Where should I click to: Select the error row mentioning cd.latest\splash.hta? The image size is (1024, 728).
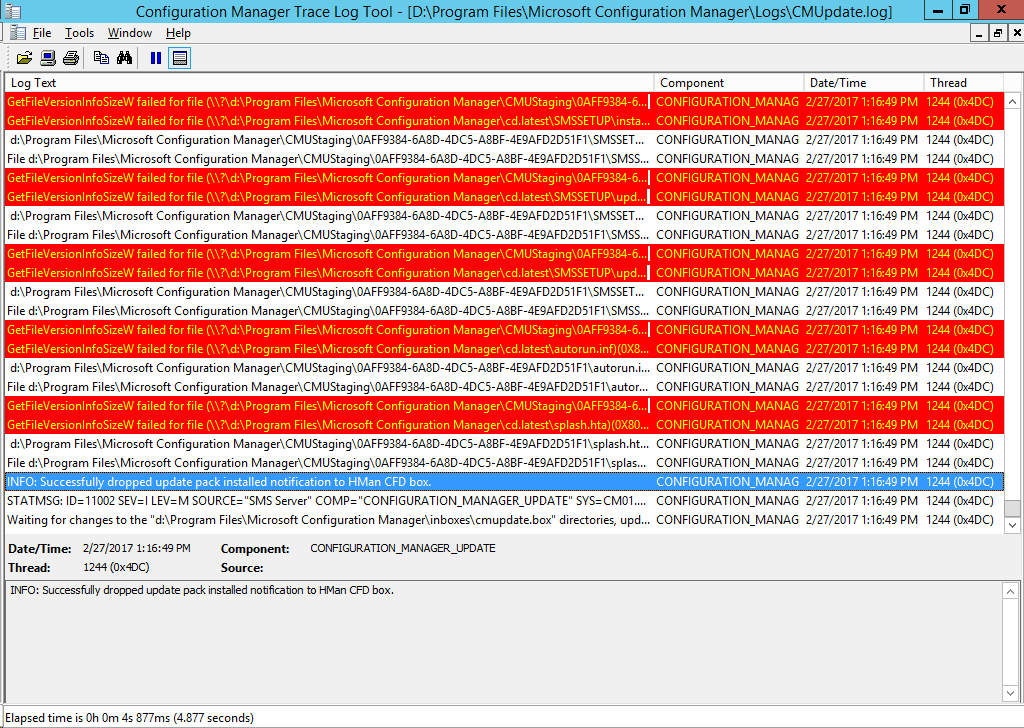pyautogui.click(x=504, y=424)
